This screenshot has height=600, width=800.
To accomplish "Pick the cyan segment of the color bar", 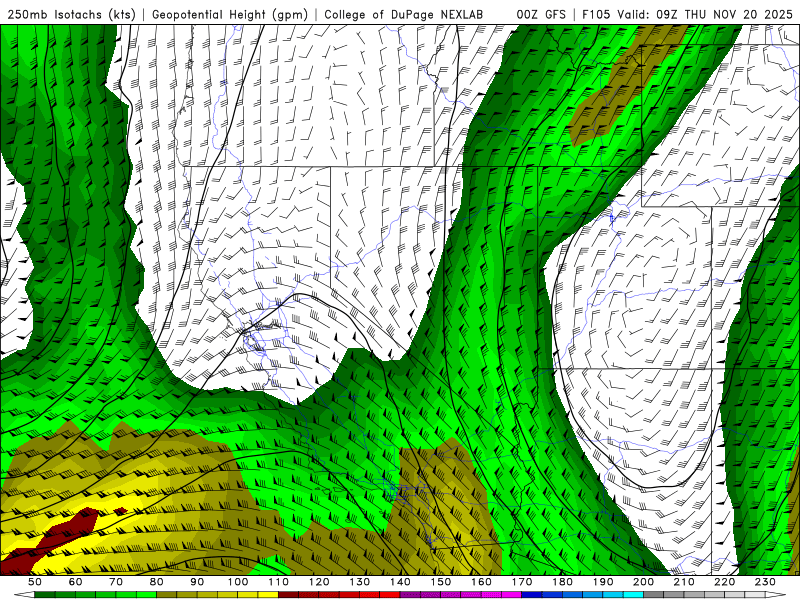I will coord(633,595).
